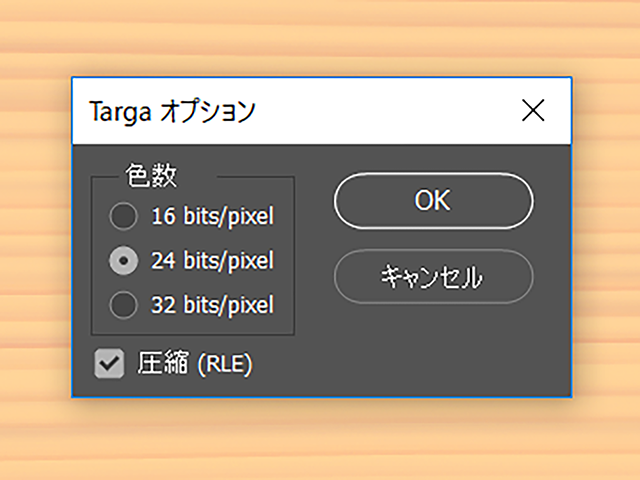Select the 32 bits/pixel radio button
The height and width of the screenshot is (480, 640).
click(x=123, y=305)
